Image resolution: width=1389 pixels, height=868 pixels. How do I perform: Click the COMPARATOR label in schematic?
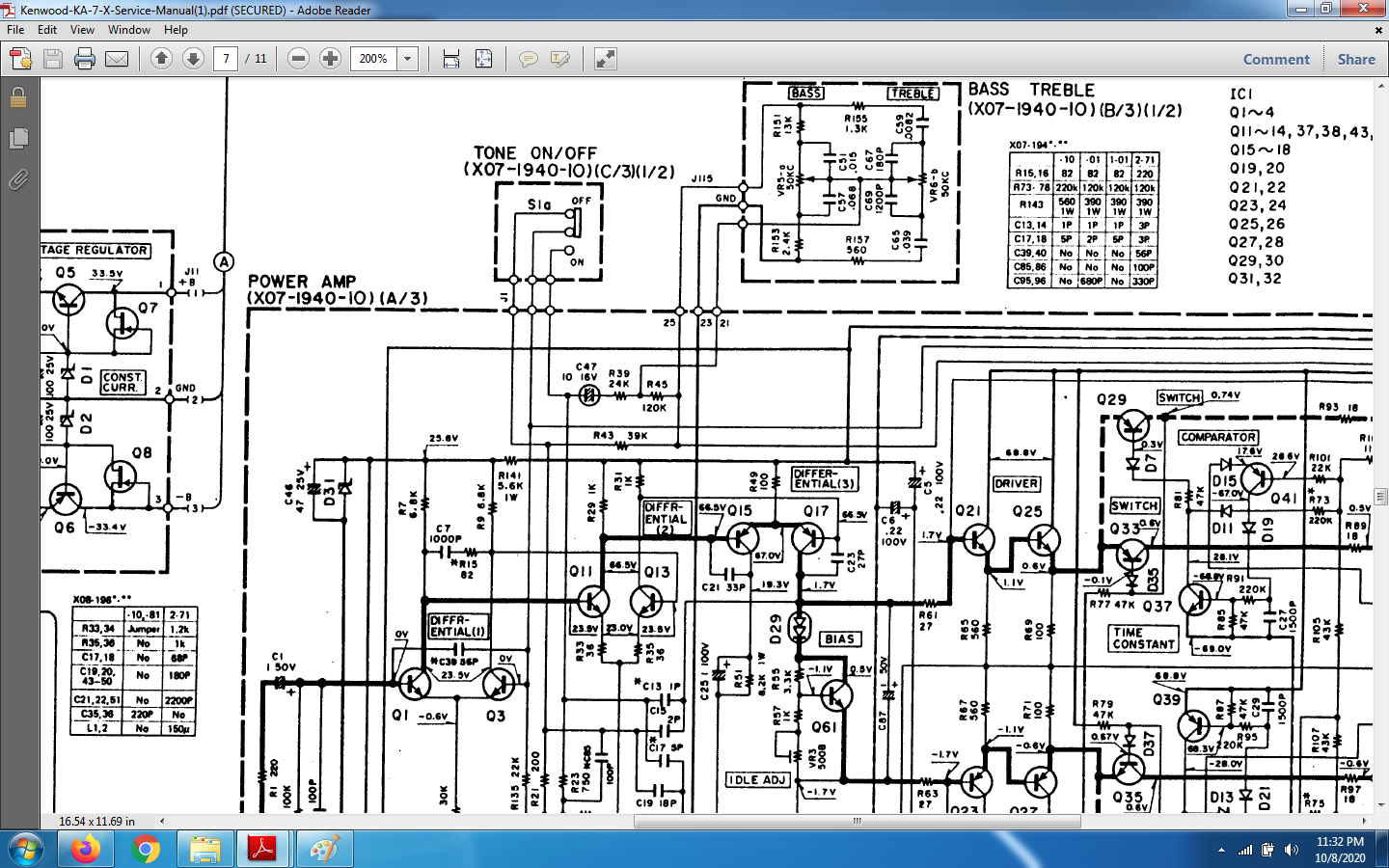tap(1218, 437)
